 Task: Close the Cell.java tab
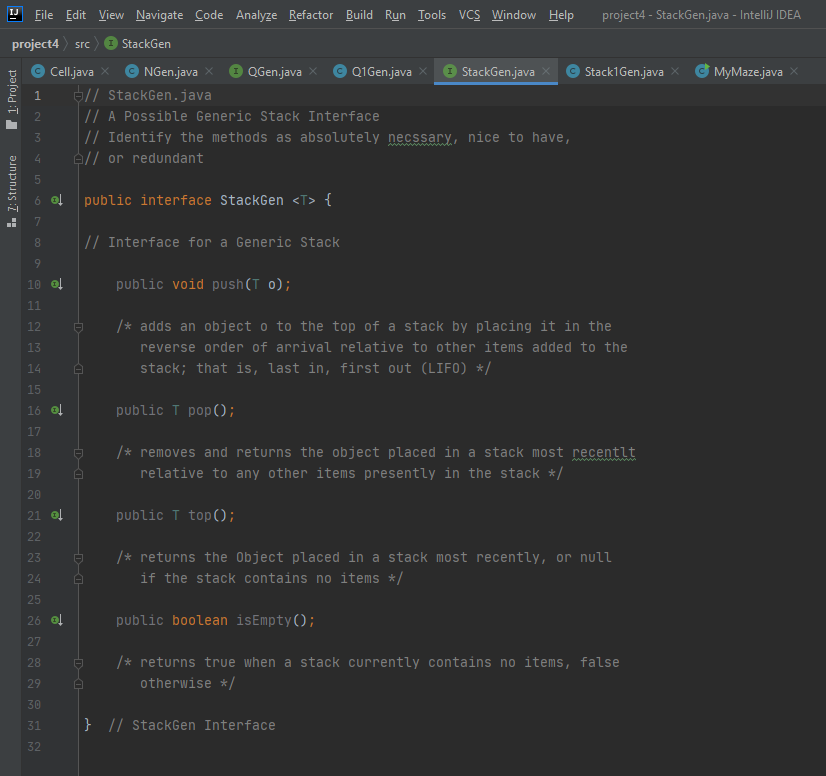click(x=105, y=71)
